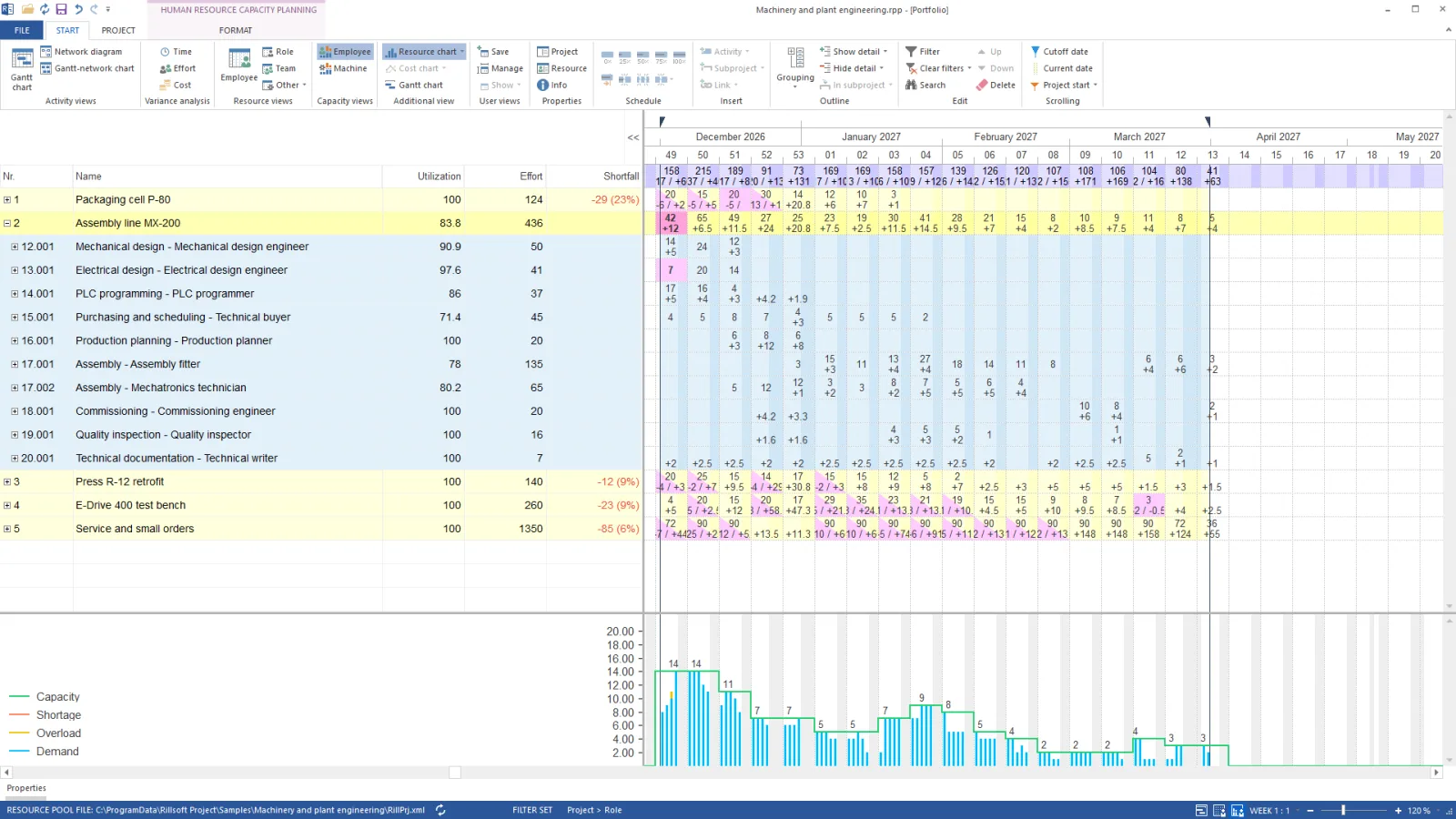Open Customize Quick Access Toolbar arrow
1456x819 pixels.
107,9
